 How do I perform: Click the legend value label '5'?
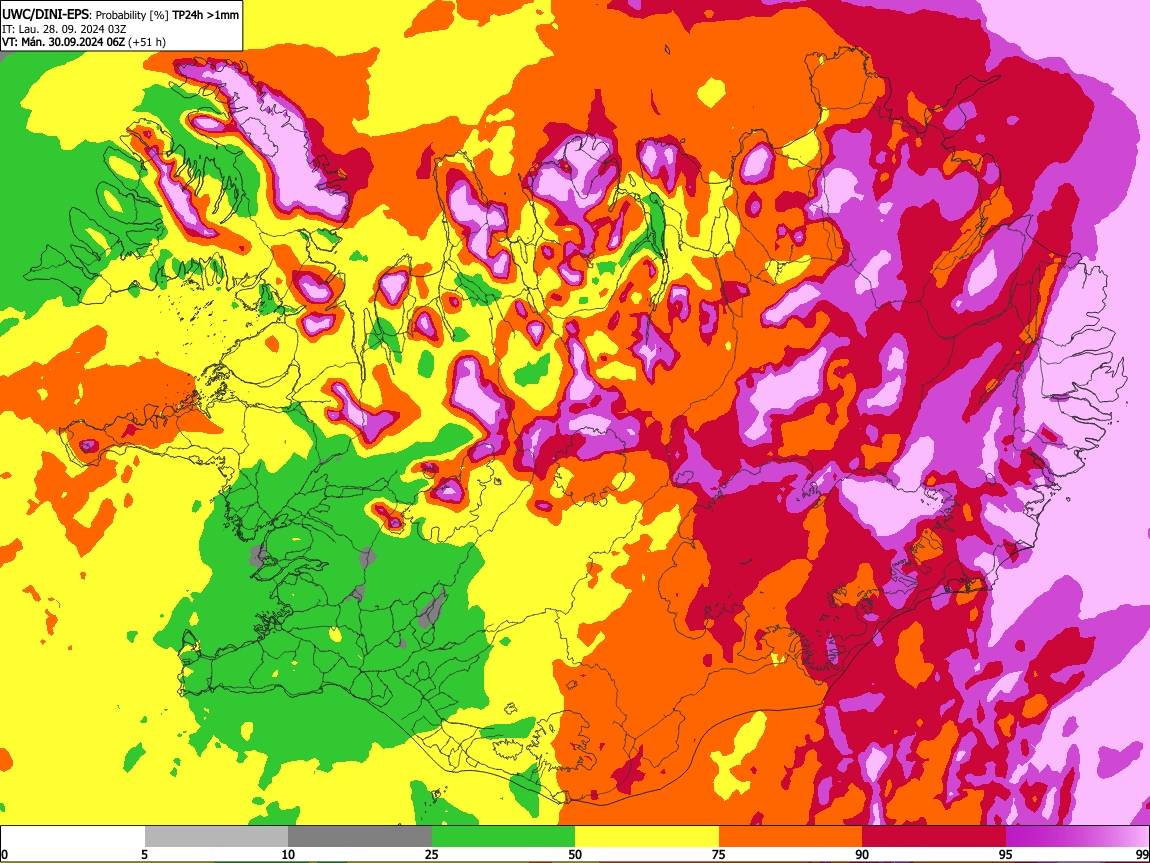click(x=144, y=854)
